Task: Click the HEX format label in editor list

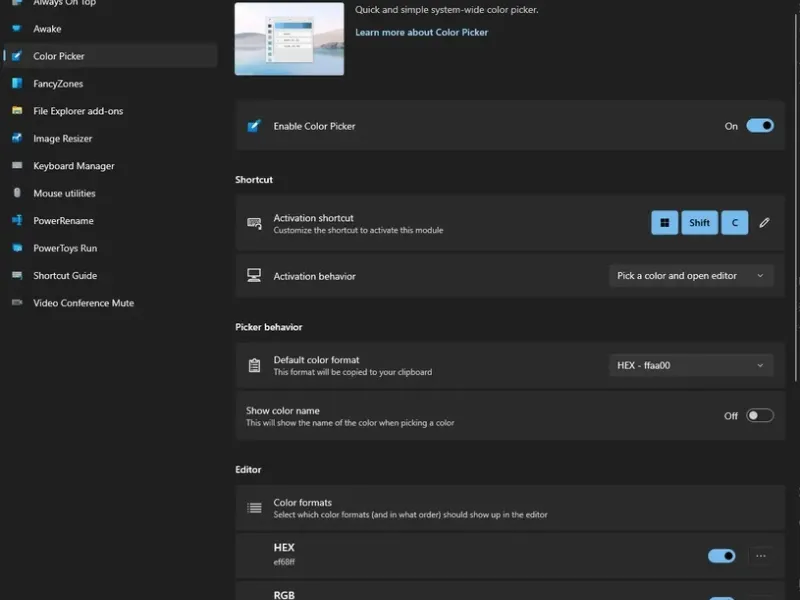Action: tap(284, 547)
